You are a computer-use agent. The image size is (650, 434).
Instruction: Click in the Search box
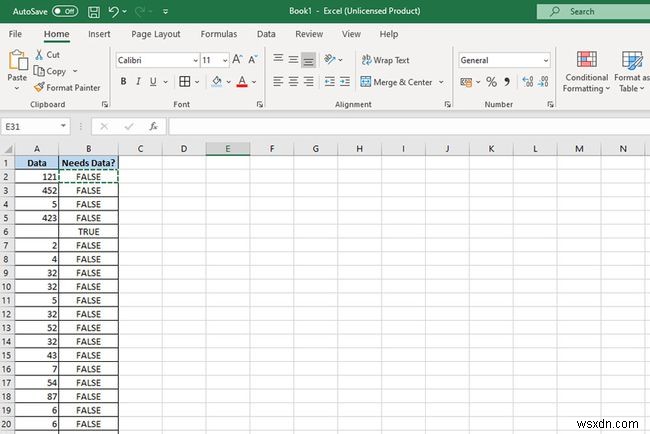click(593, 12)
